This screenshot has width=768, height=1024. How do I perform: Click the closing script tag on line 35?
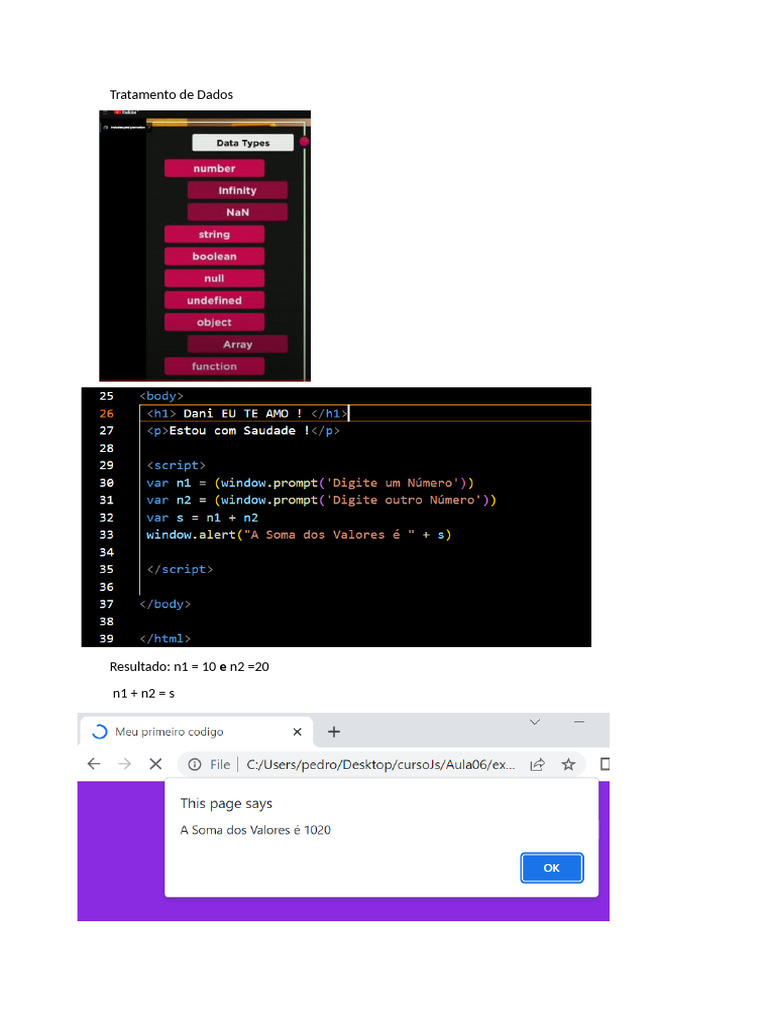click(x=180, y=569)
